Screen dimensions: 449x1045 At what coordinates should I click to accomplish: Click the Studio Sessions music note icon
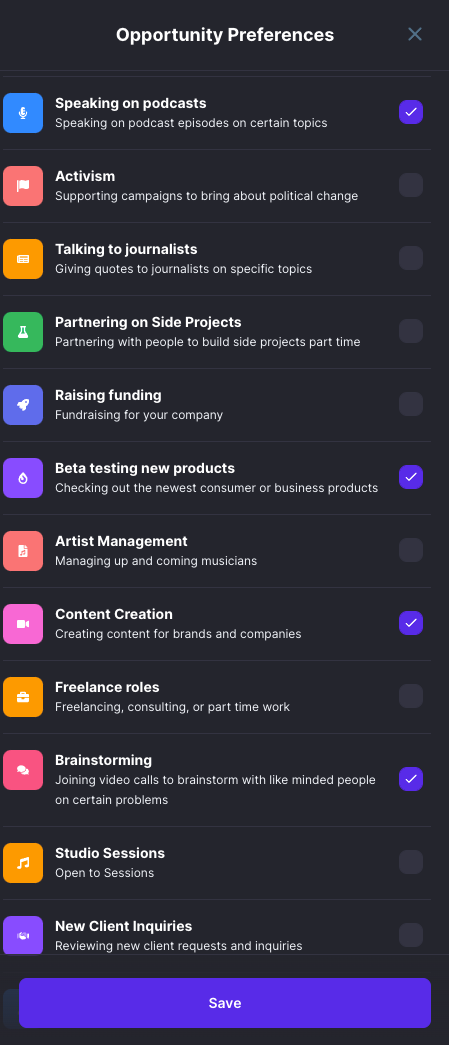pyautogui.click(x=23, y=863)
